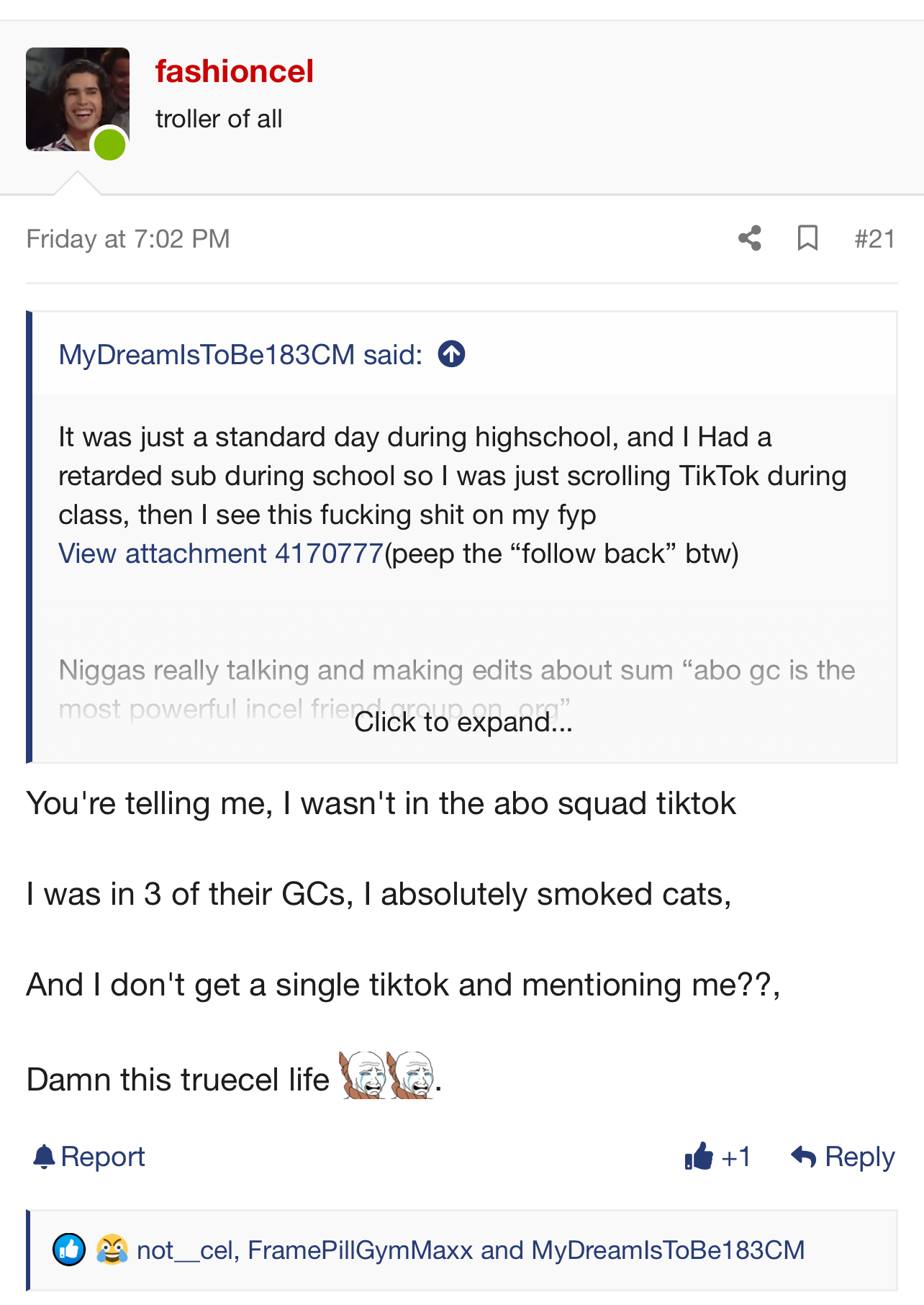
Task: Open fashioncel username link
Action: click(x=234, y=71)
